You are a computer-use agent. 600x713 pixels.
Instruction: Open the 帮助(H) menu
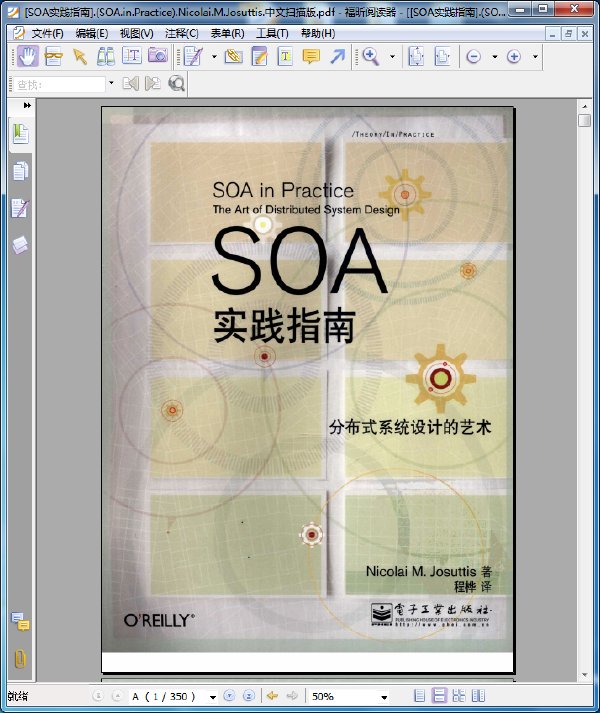pyautogui.click(x=318, y=33)
